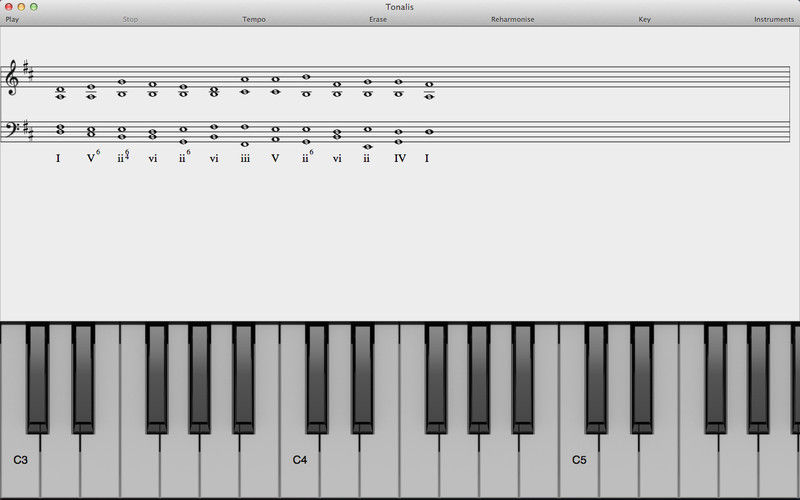Click the Stop toolbar item

click(130, 19)
